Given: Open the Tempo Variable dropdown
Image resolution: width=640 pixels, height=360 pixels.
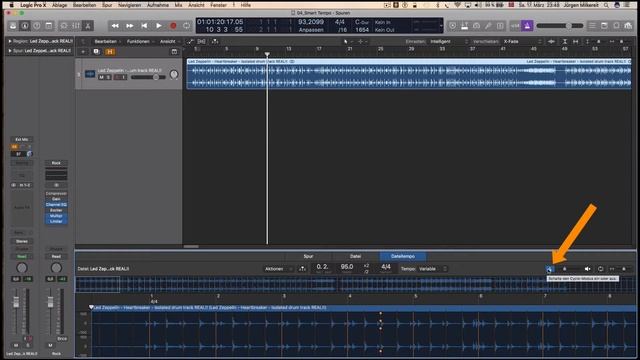Looking at the screenshot, I should pos(433,269).
